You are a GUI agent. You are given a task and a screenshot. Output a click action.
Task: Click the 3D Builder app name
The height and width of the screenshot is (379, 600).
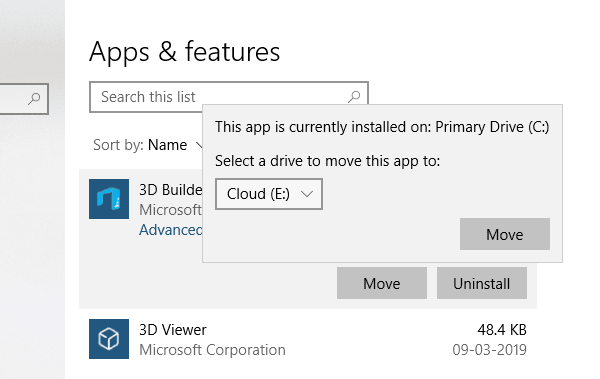(171, 190)
